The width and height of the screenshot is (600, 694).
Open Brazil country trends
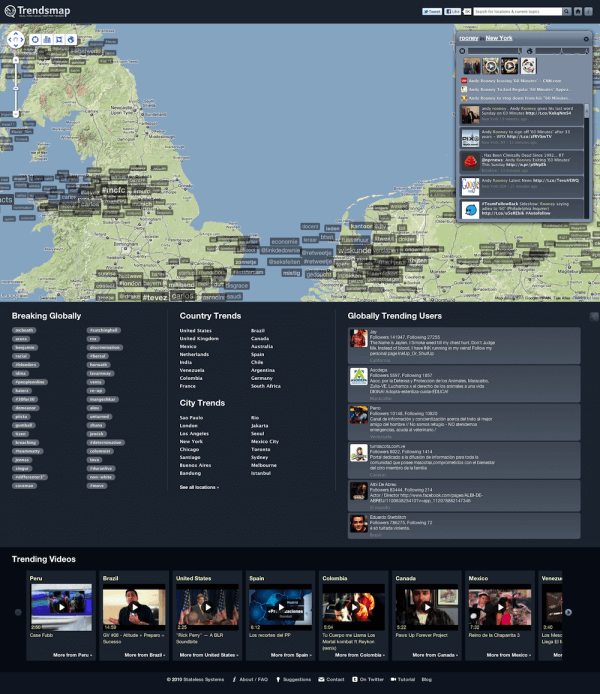coord(258,331)
